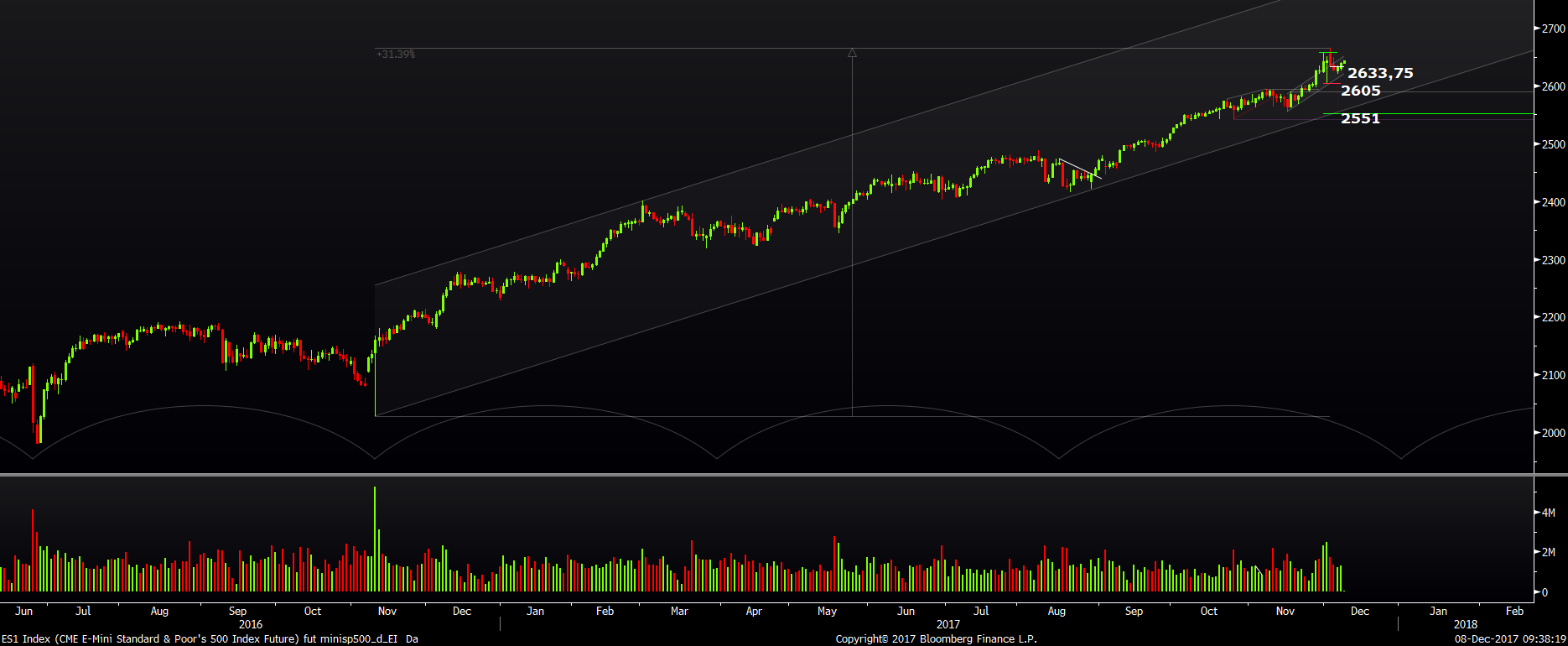Select the May month label on the time axis
Viewport: 1568px width, 646px height.
point(827,612)
